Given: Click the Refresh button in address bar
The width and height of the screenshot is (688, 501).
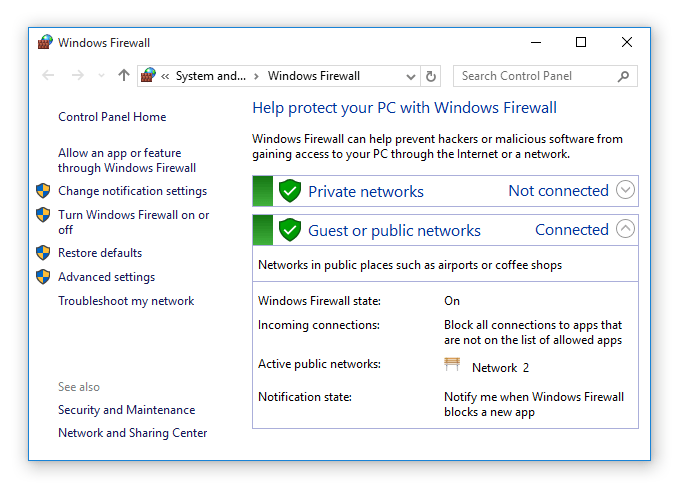Looking at the screenshot, I should pos(431,76).
